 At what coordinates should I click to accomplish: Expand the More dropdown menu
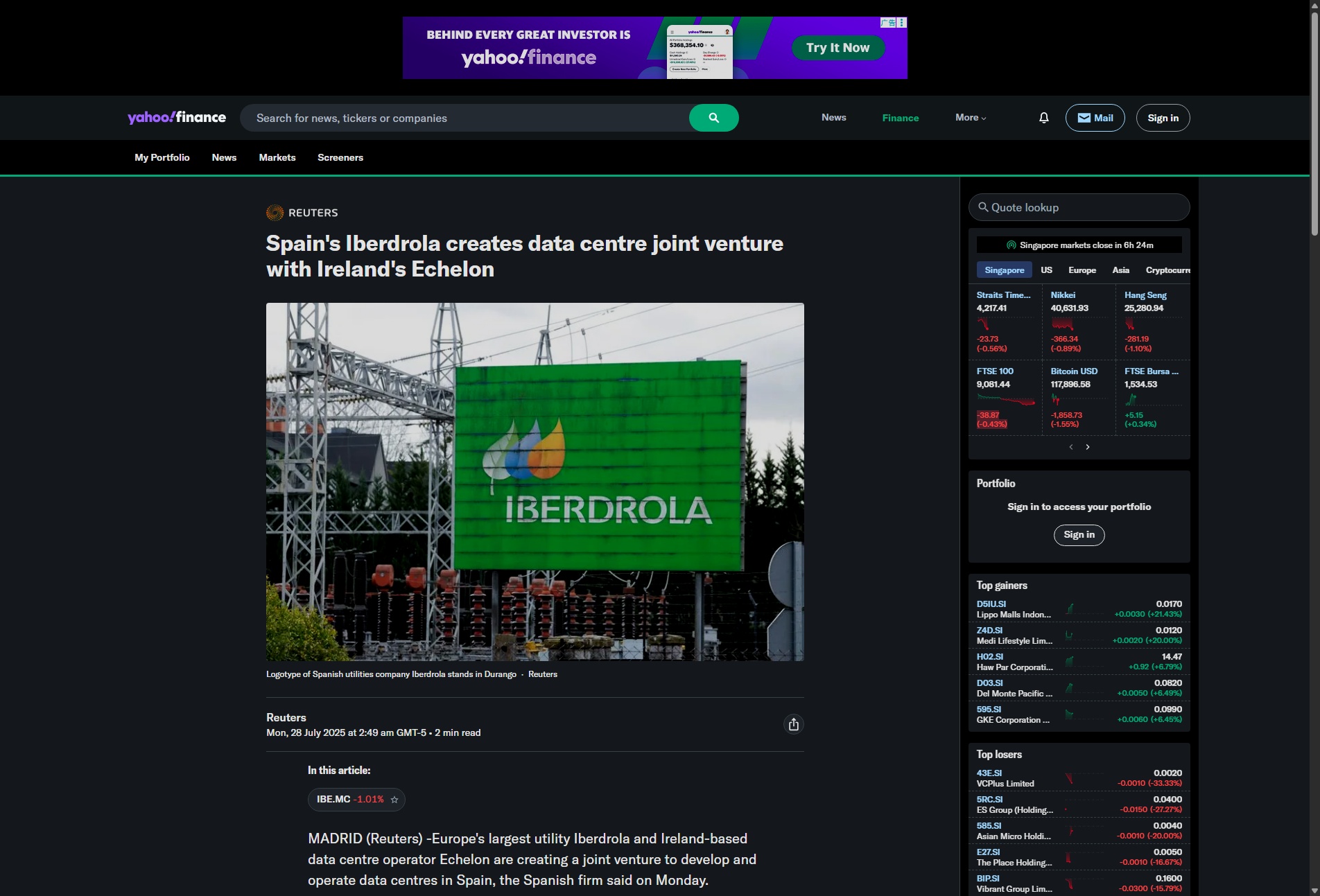(971, 118)
